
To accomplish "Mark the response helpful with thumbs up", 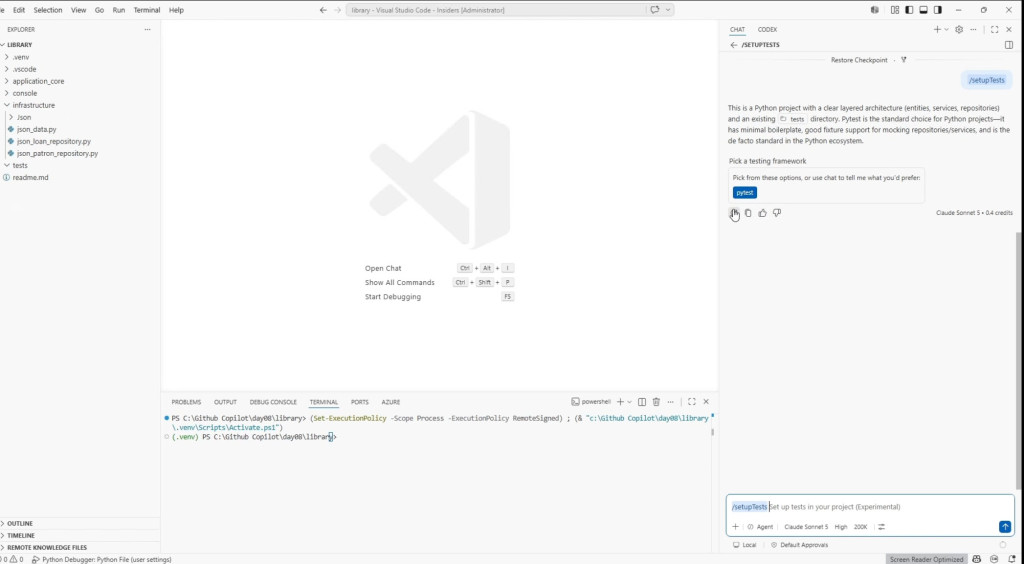I will (762, 213).
